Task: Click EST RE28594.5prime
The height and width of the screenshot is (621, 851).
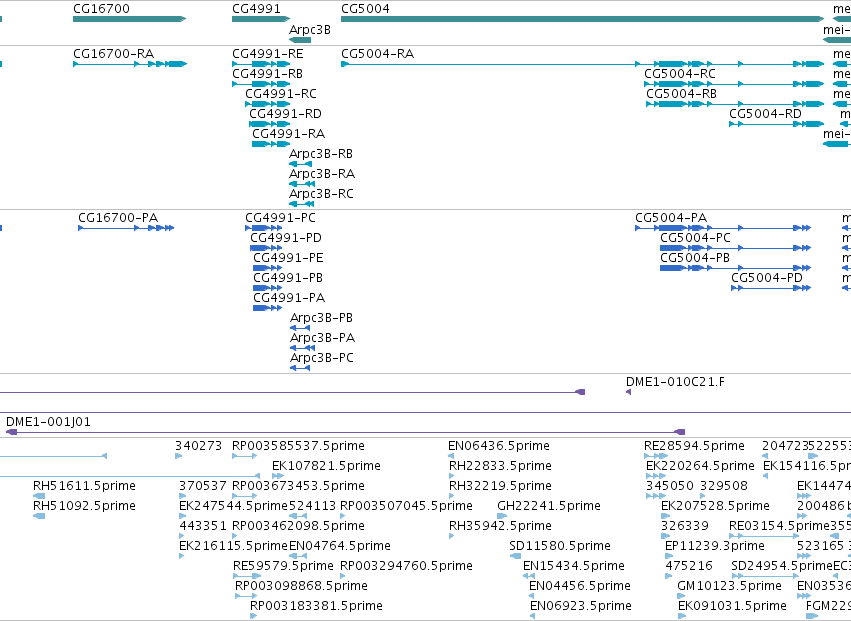Action: coord(656,456)
